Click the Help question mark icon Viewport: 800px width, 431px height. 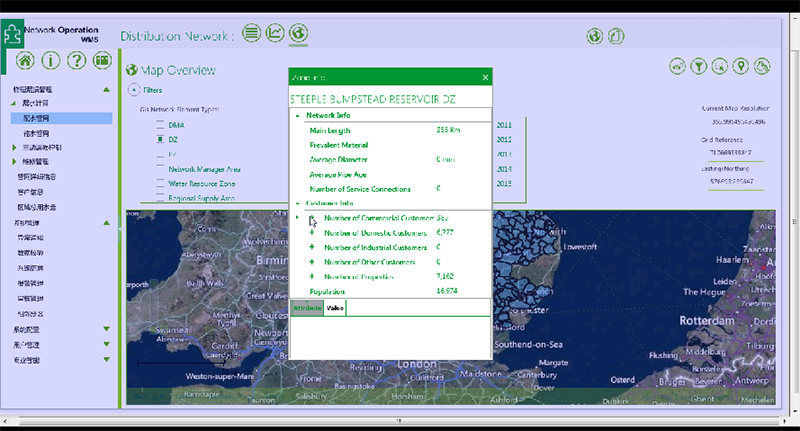pyautogui.click(x=77, y=61)
